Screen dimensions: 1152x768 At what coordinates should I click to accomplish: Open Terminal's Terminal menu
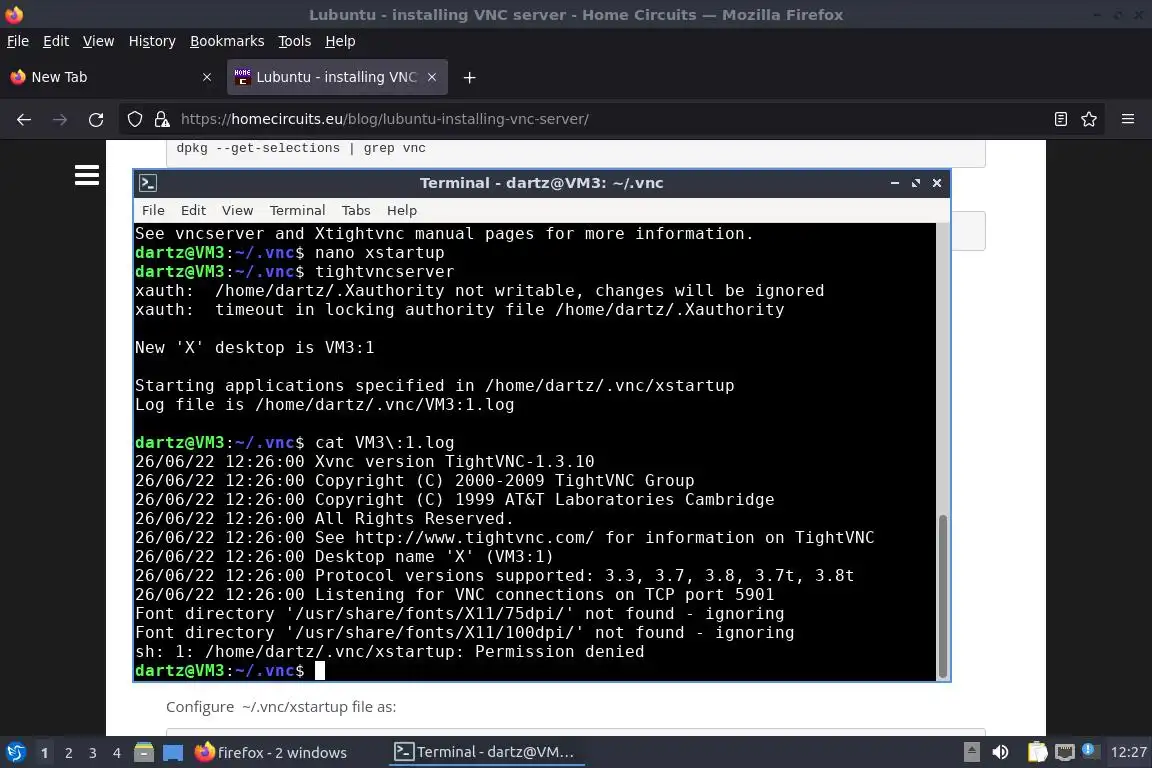pos(297,210)
